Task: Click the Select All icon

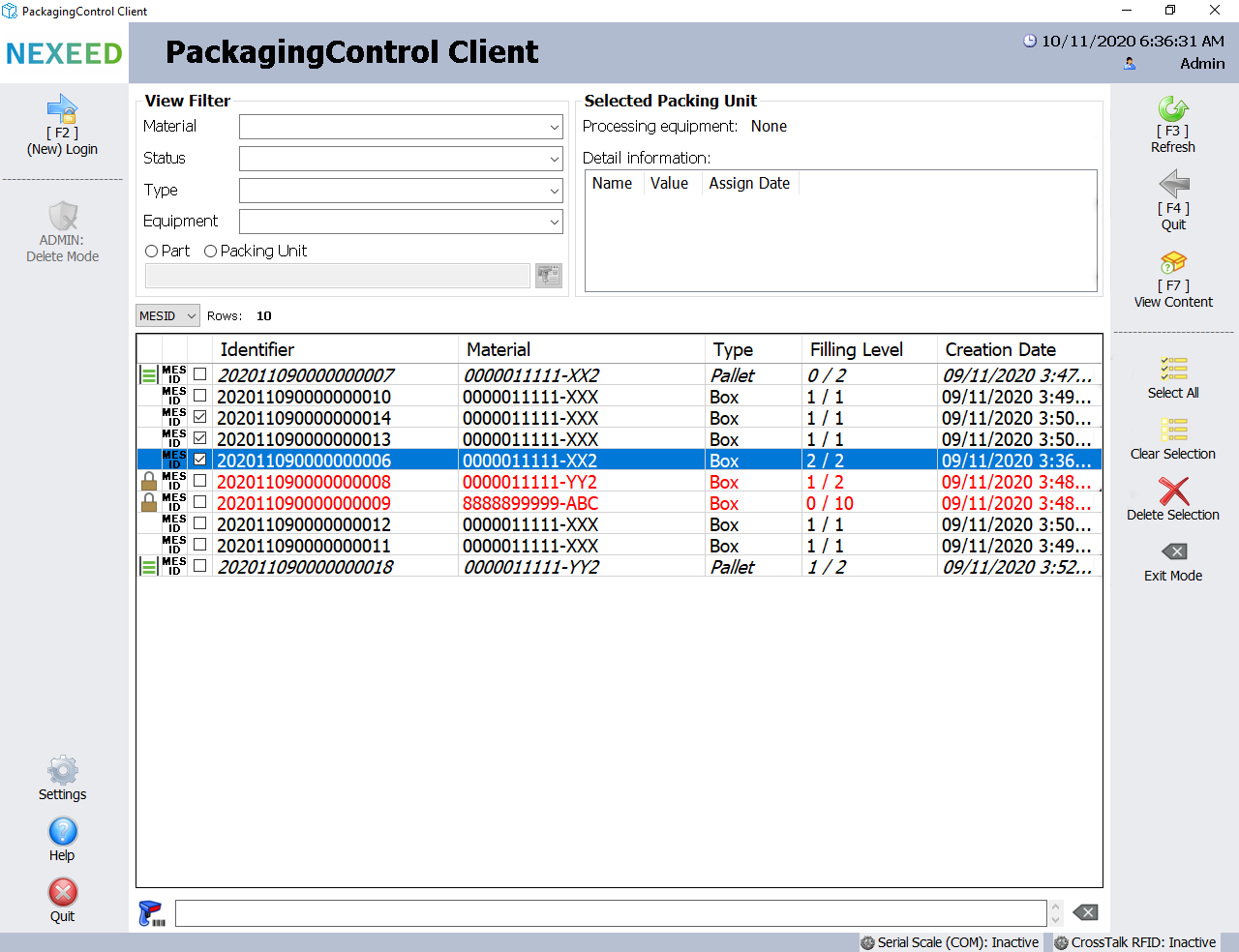Action: tap(1173, 369)
